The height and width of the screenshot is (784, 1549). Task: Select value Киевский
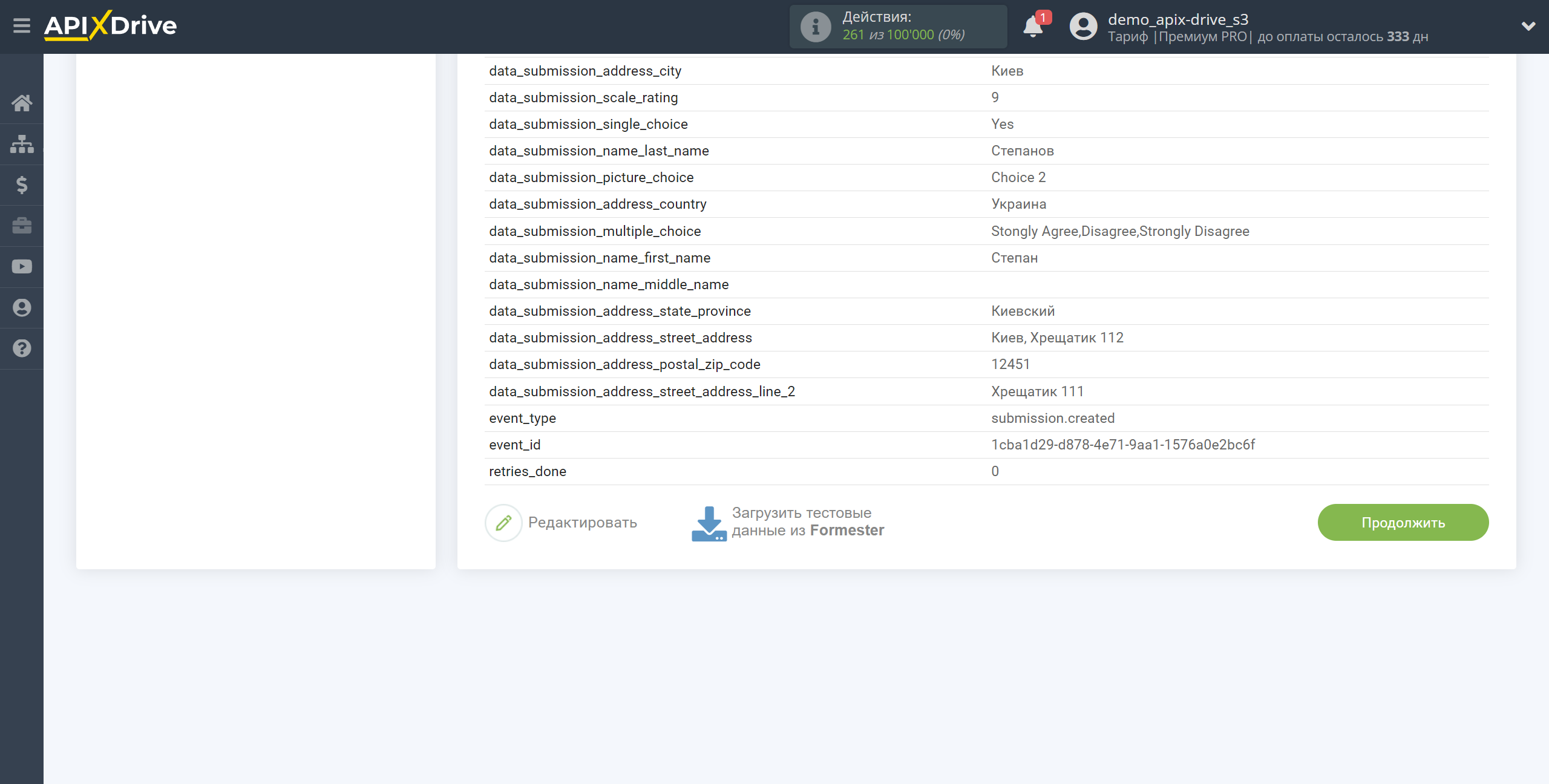click(1023, 312)
